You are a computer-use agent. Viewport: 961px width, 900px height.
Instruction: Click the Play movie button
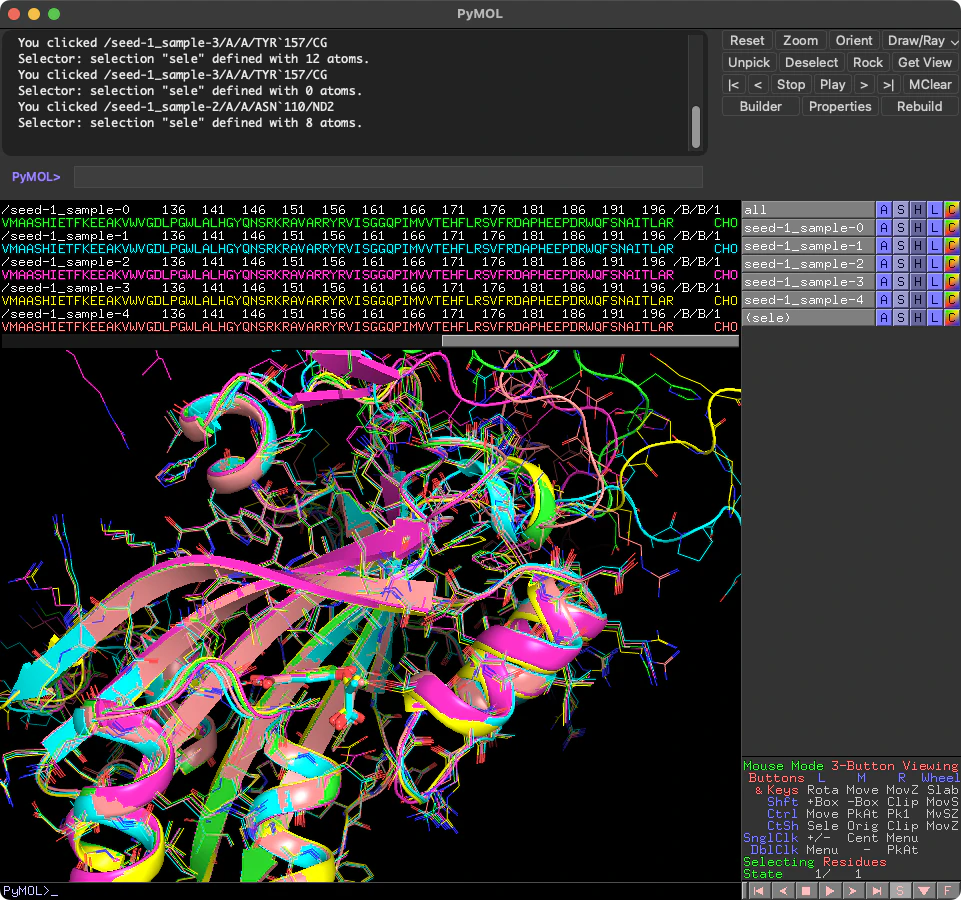[832, 85]
